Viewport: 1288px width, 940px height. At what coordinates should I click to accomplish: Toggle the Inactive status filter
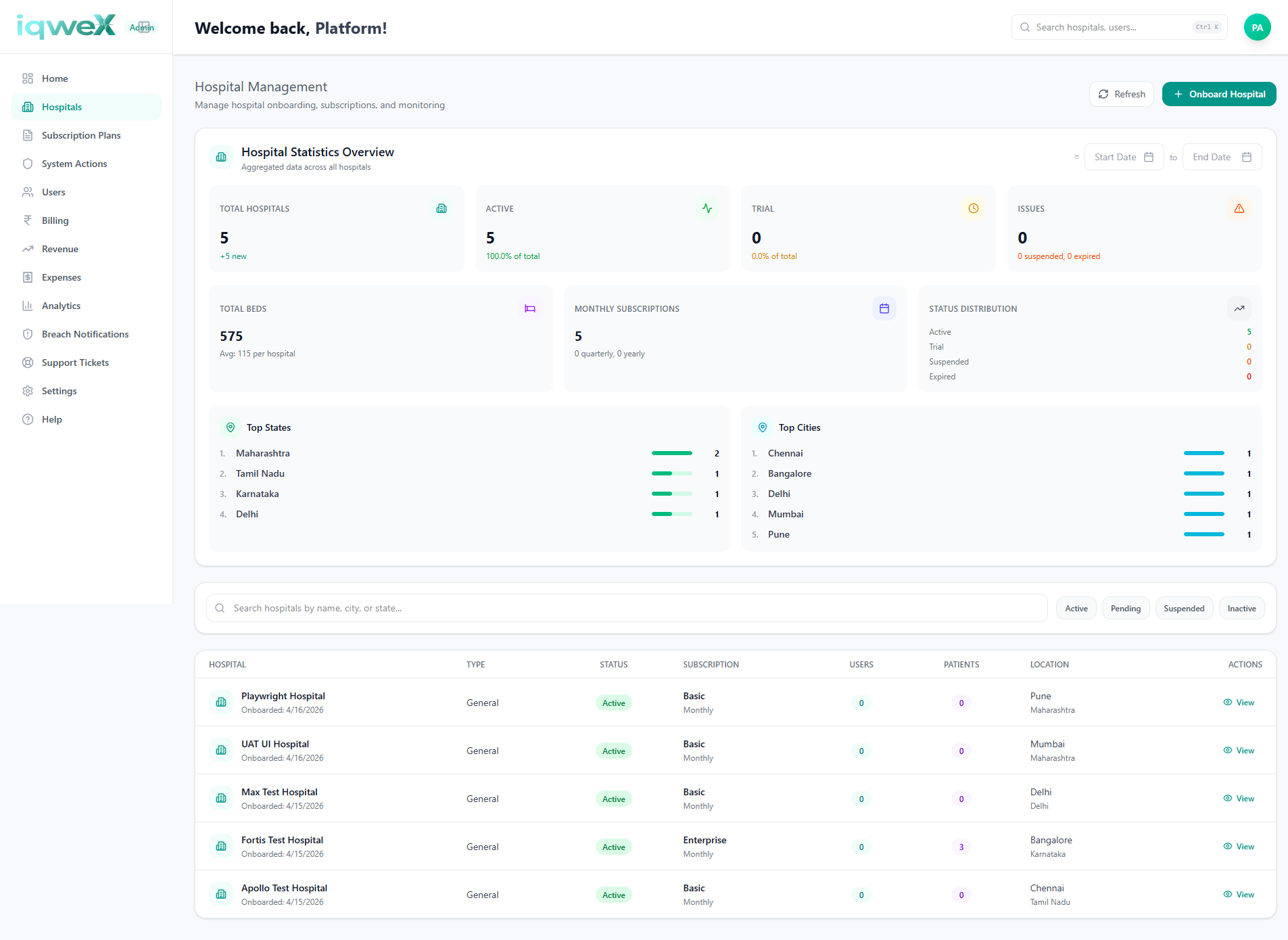(x=1242, y=609)
